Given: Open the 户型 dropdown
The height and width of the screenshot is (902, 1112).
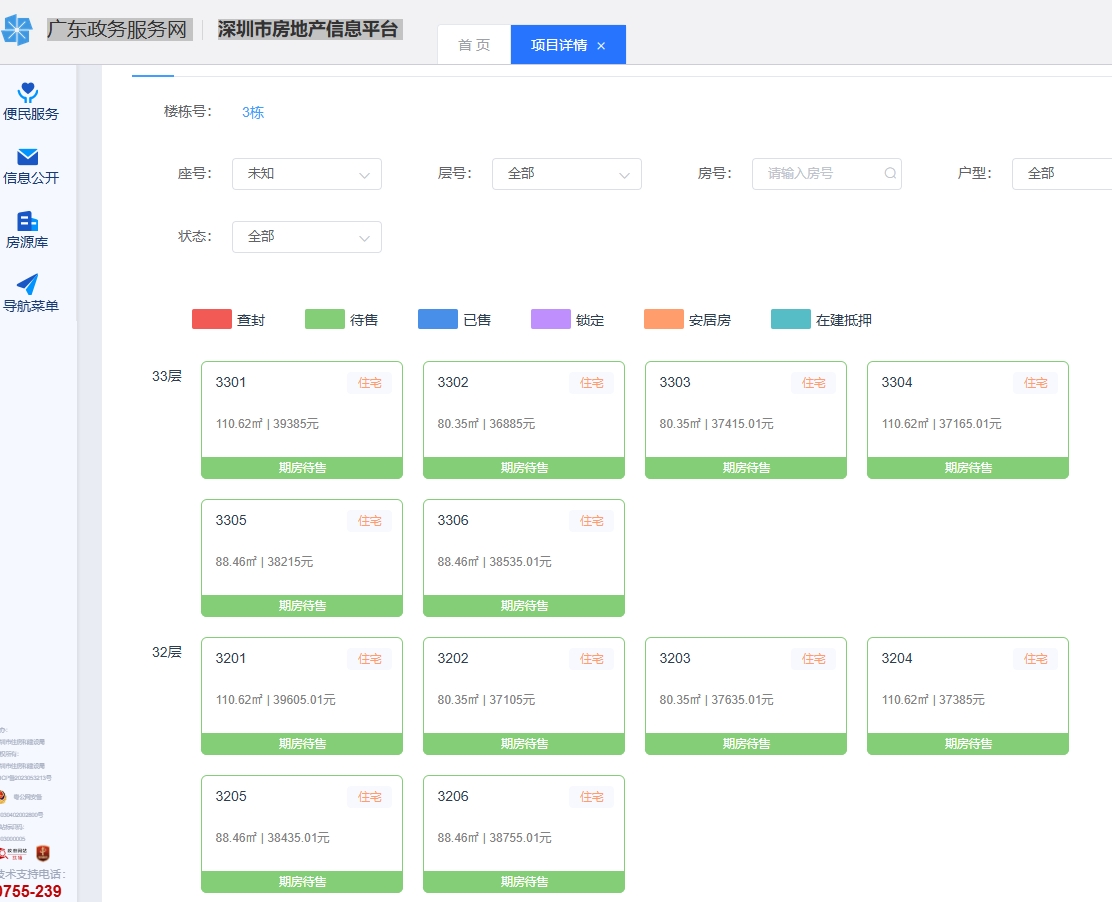Looking at the screenshot, I should pyautogui.click(x=1062, y=174).
